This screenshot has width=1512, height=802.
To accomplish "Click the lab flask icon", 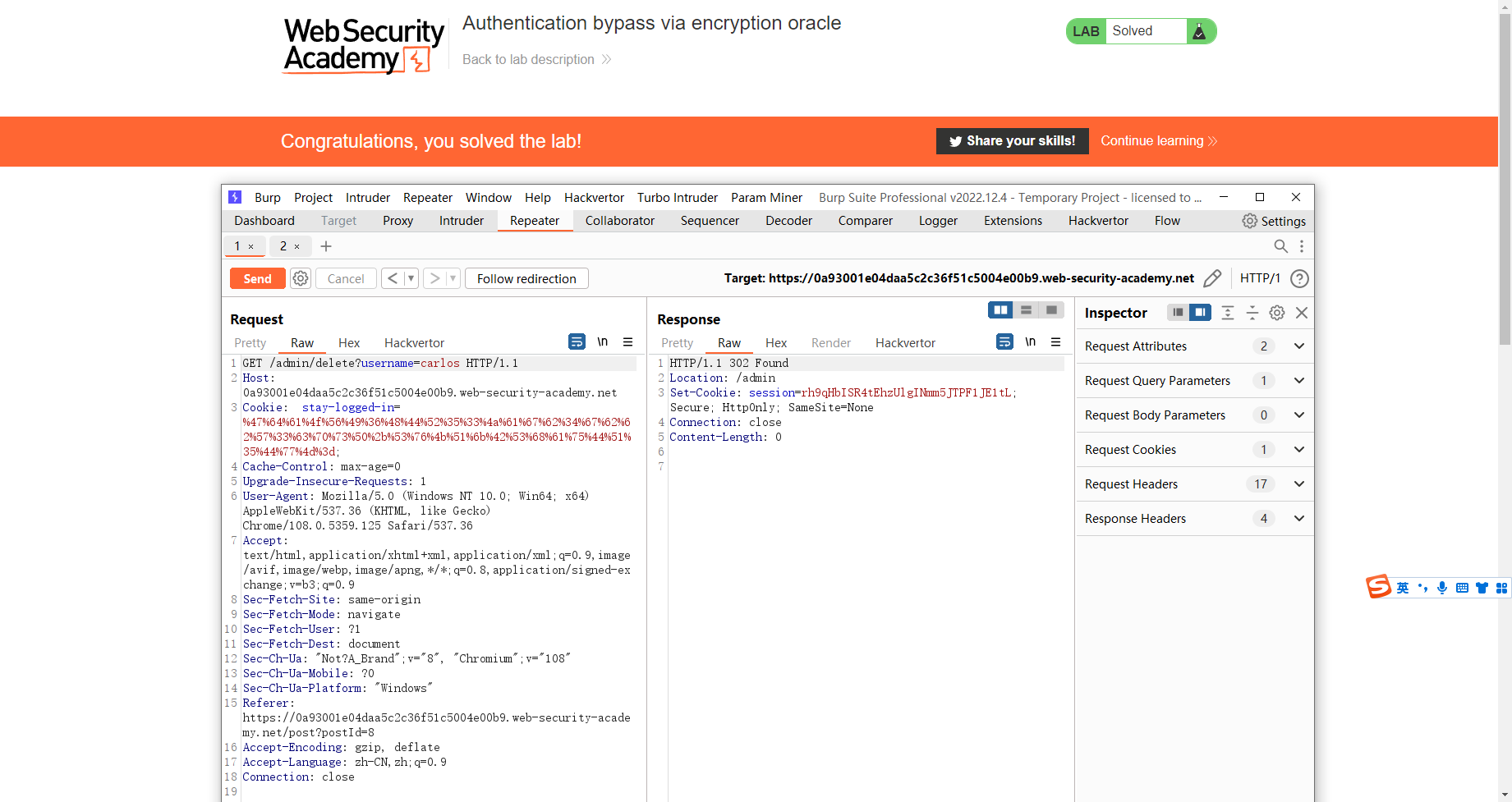I will (1199, 31).
